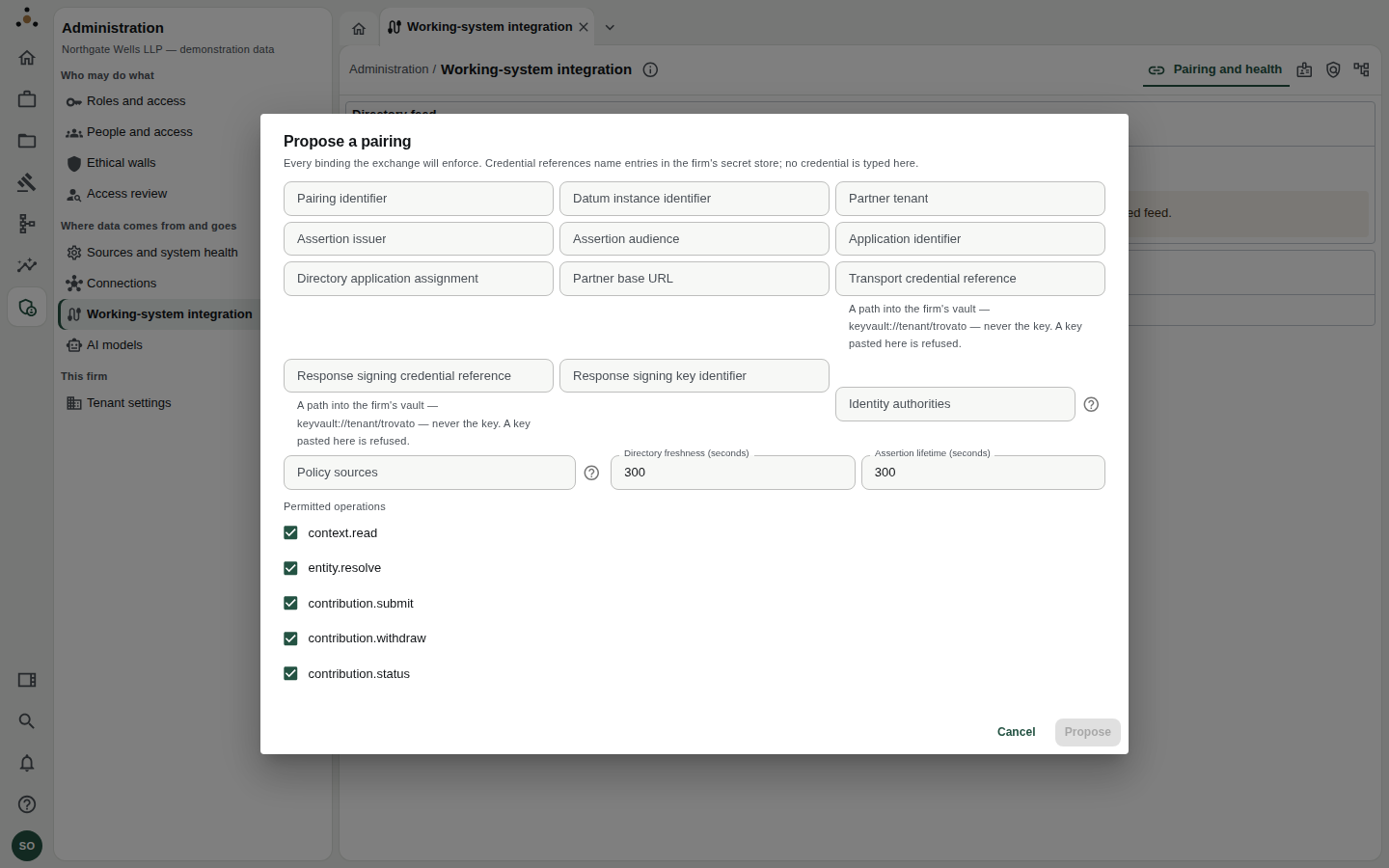
Task: Uncheck the context.read operation
Action: [290, 532]
